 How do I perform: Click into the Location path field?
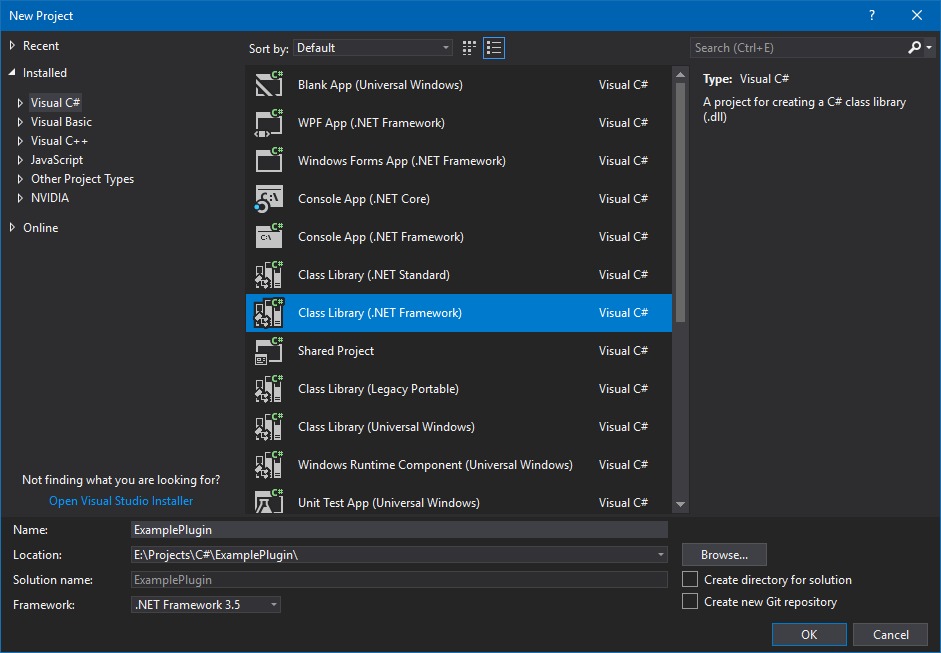click(392, 555)
